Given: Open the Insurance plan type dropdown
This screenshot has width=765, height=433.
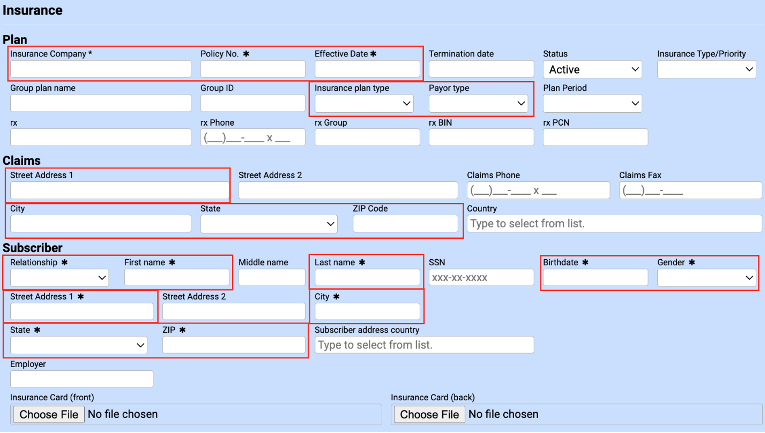Looking at the screenshot, I should [365, 103].
